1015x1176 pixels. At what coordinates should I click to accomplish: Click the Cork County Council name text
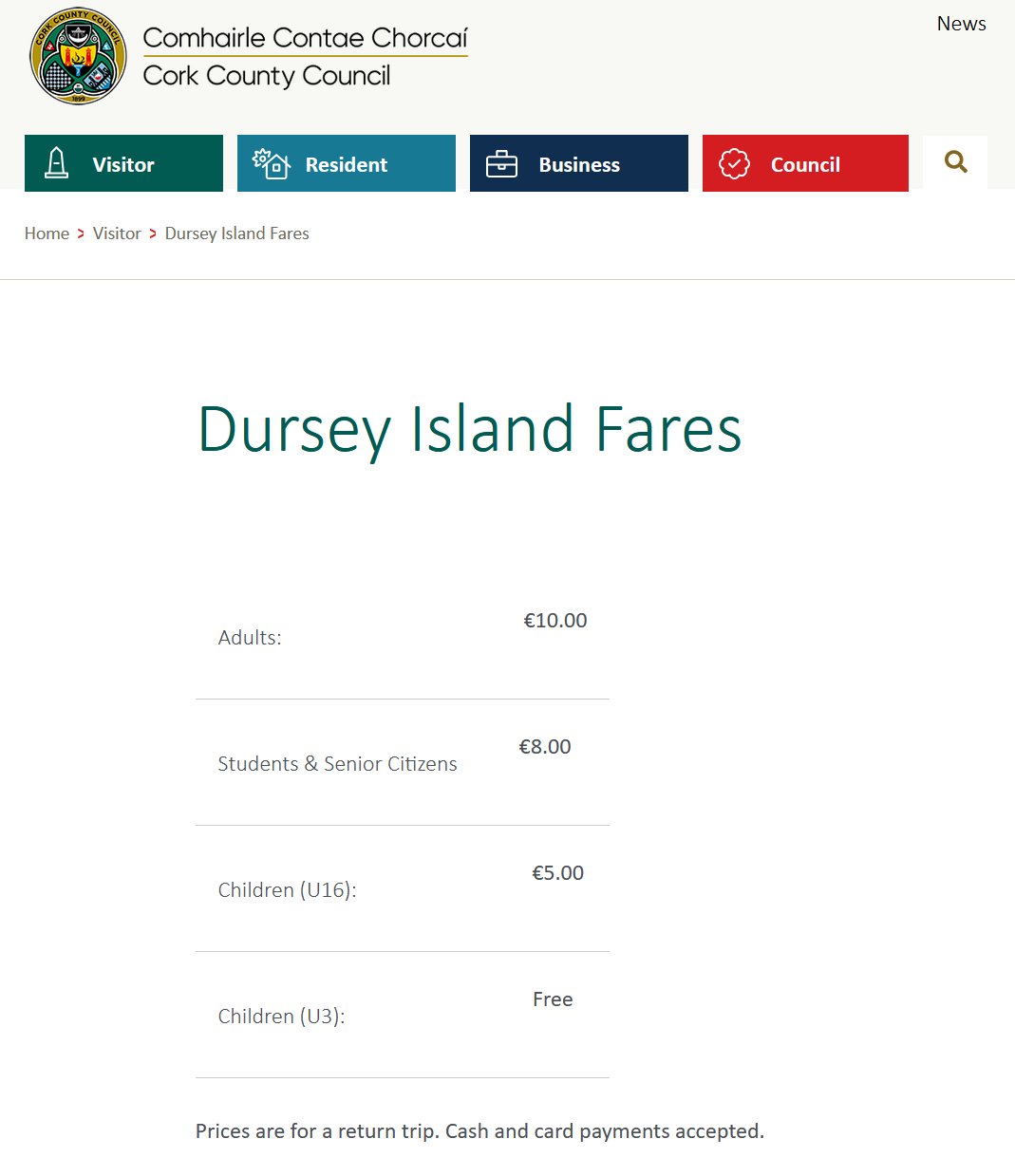(x=267, y=76)
